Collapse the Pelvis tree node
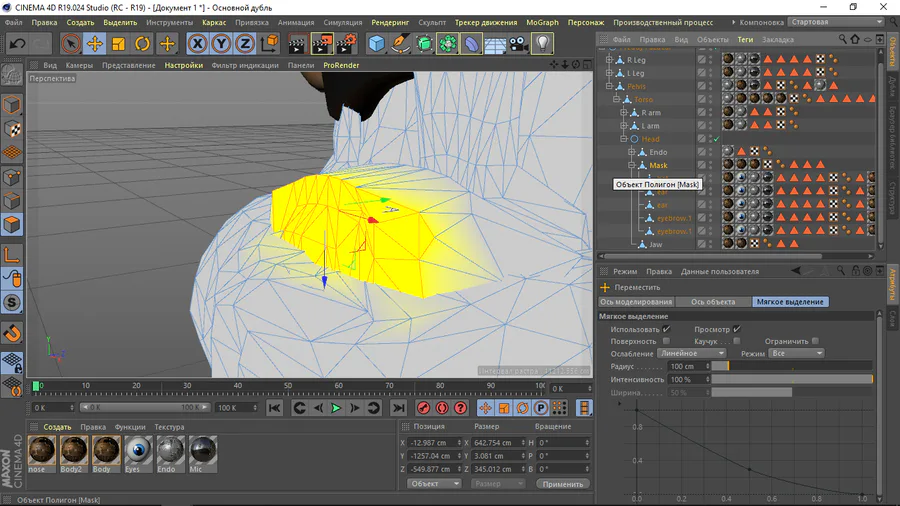Viewport: 900px width, 506px height. tap(610, 86)
